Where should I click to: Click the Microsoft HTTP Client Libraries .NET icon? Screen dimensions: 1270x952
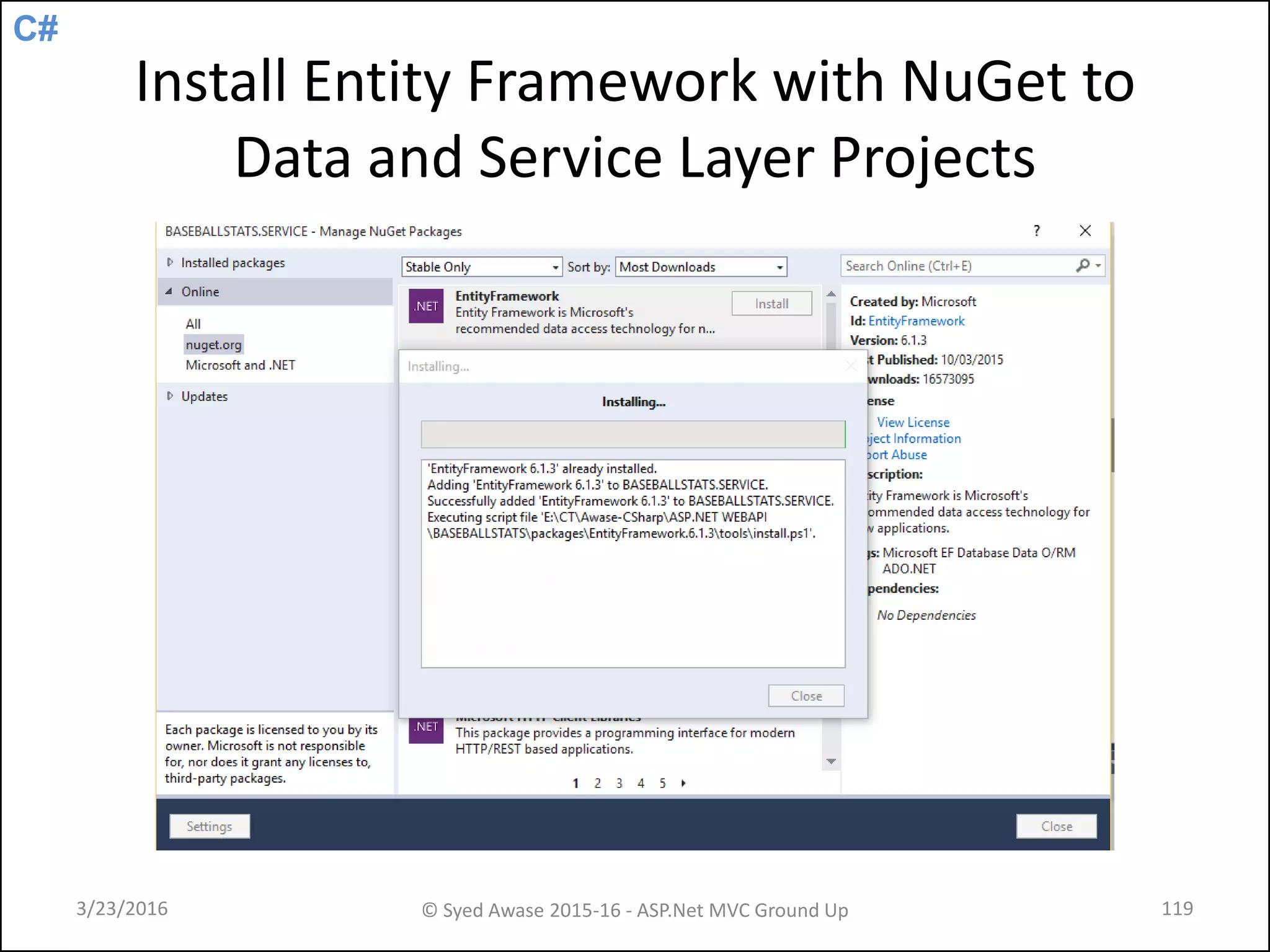click(426, 730)
